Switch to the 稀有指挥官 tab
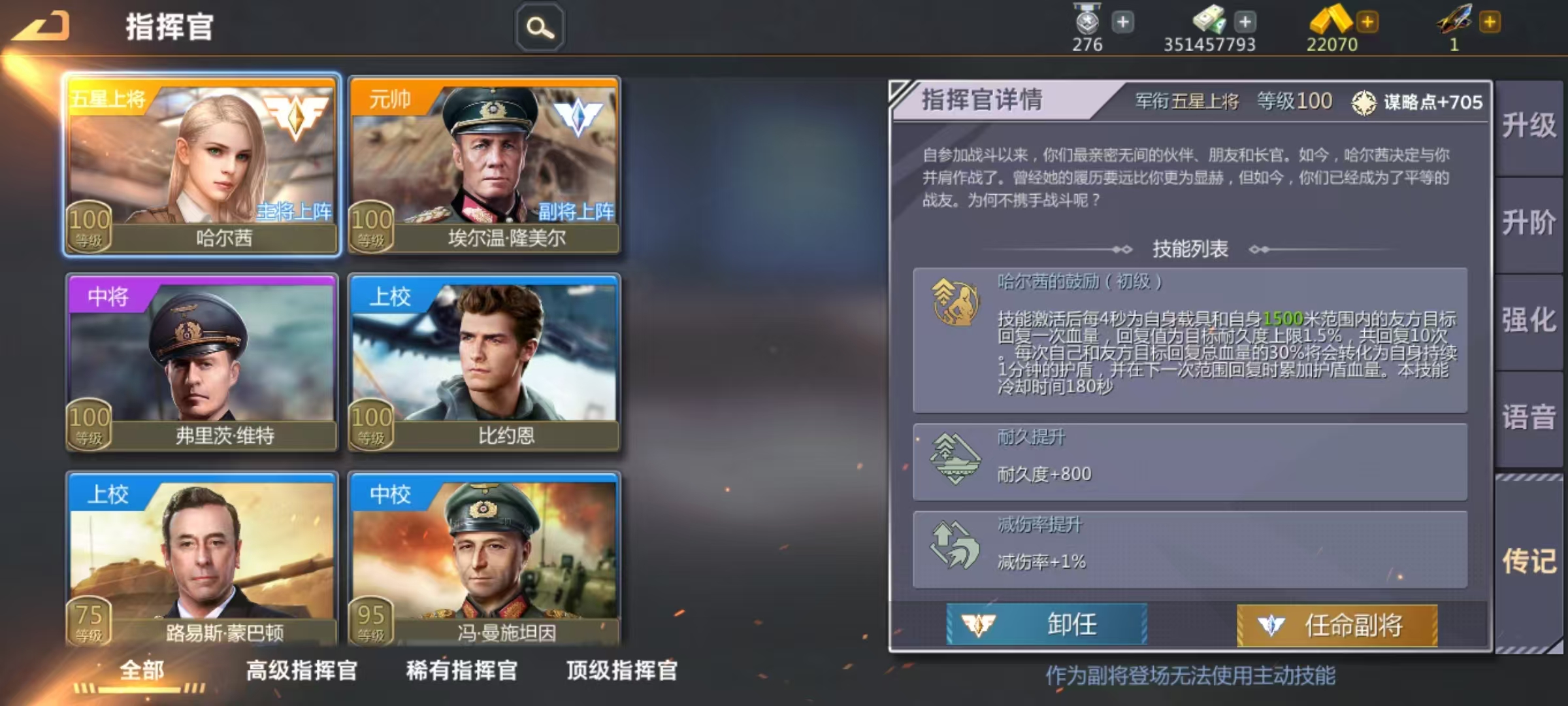1568x706 pixels. (x=461, y=671)
